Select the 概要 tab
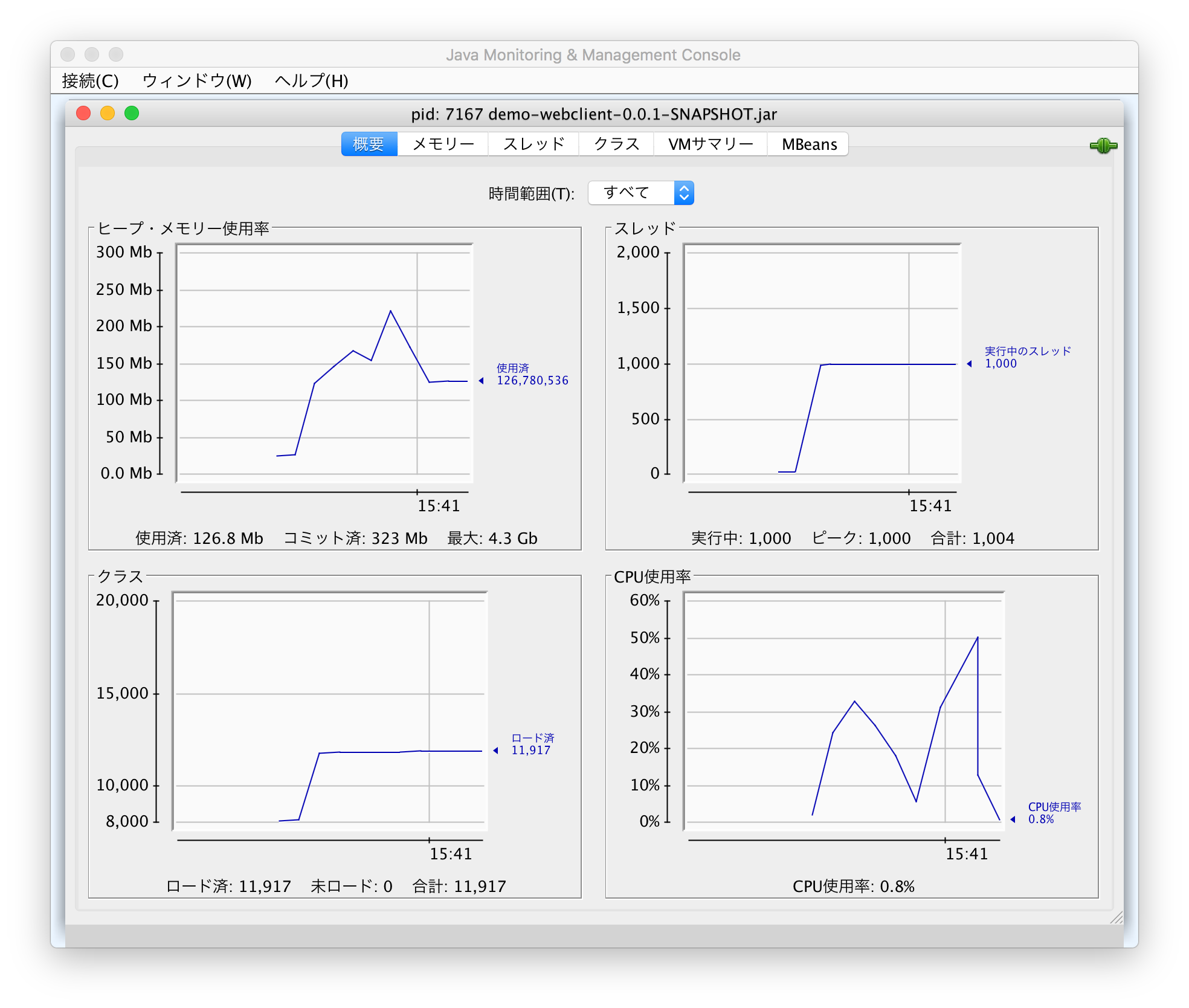Viewport: 1189px width, 1008px height. tap(369, 144)
